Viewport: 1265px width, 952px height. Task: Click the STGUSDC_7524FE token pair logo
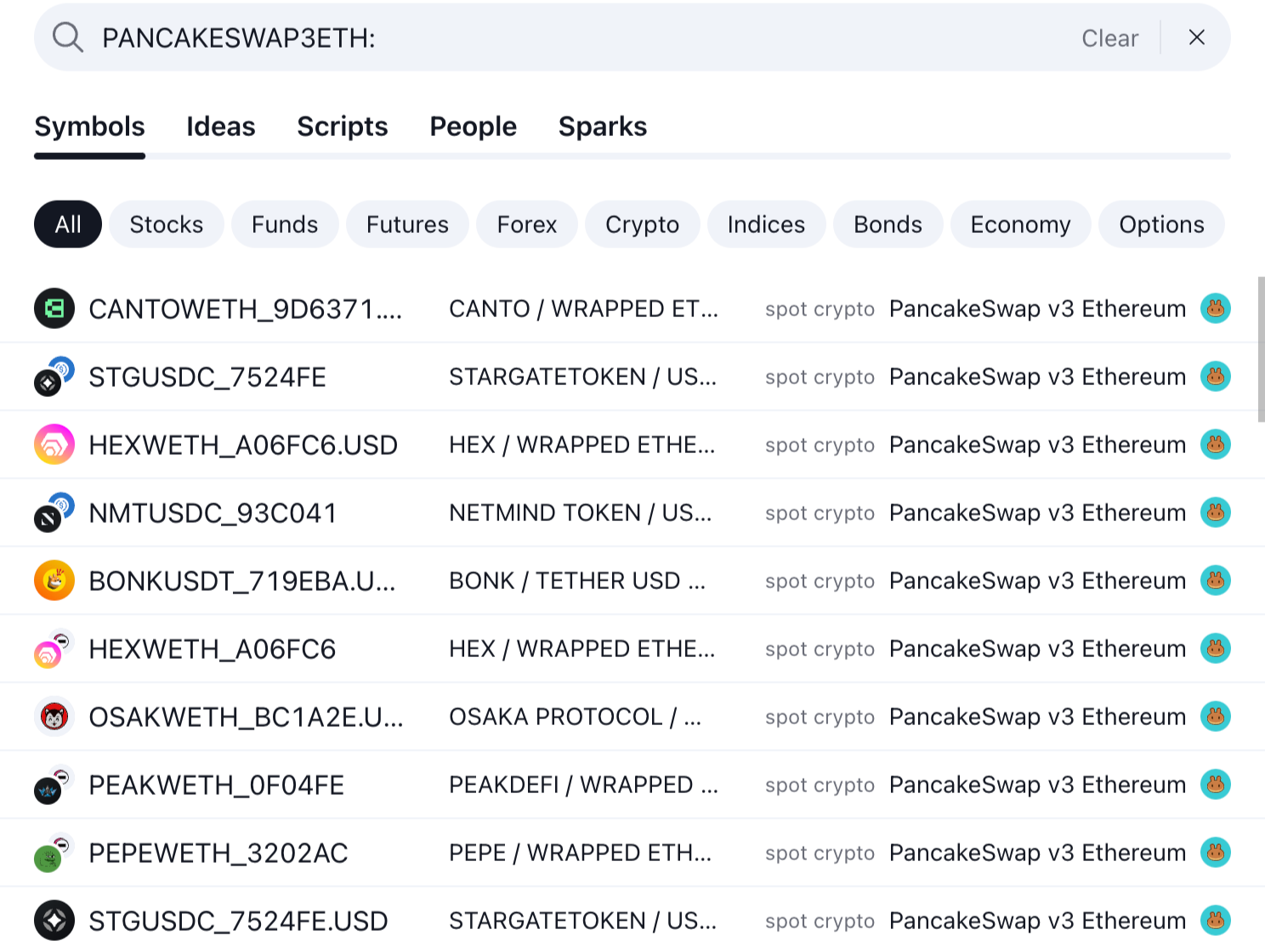(54, 377)
